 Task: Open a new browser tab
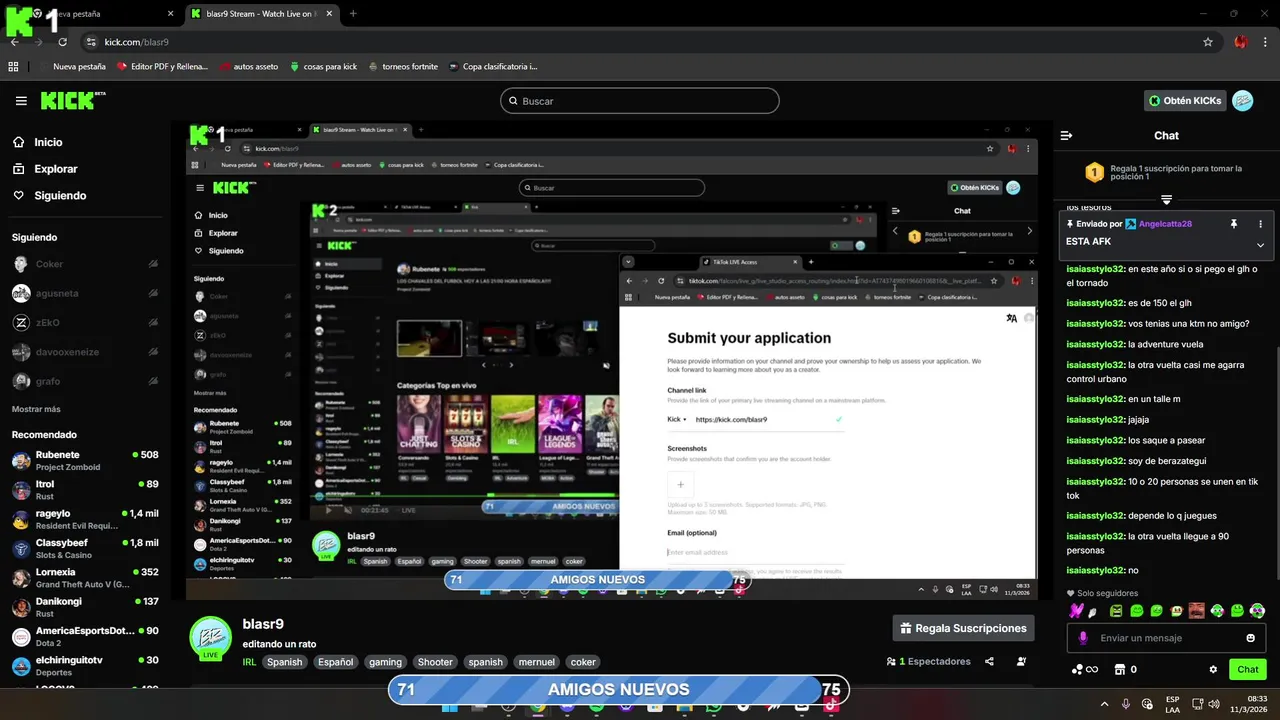(353, 14)
